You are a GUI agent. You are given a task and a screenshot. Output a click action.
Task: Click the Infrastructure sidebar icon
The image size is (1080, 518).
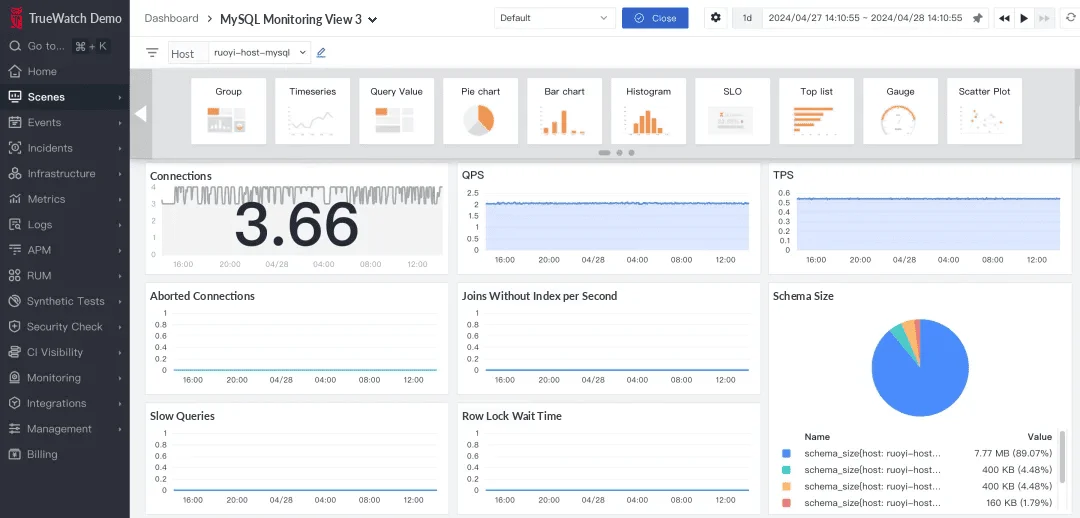[x=15, y=174]
